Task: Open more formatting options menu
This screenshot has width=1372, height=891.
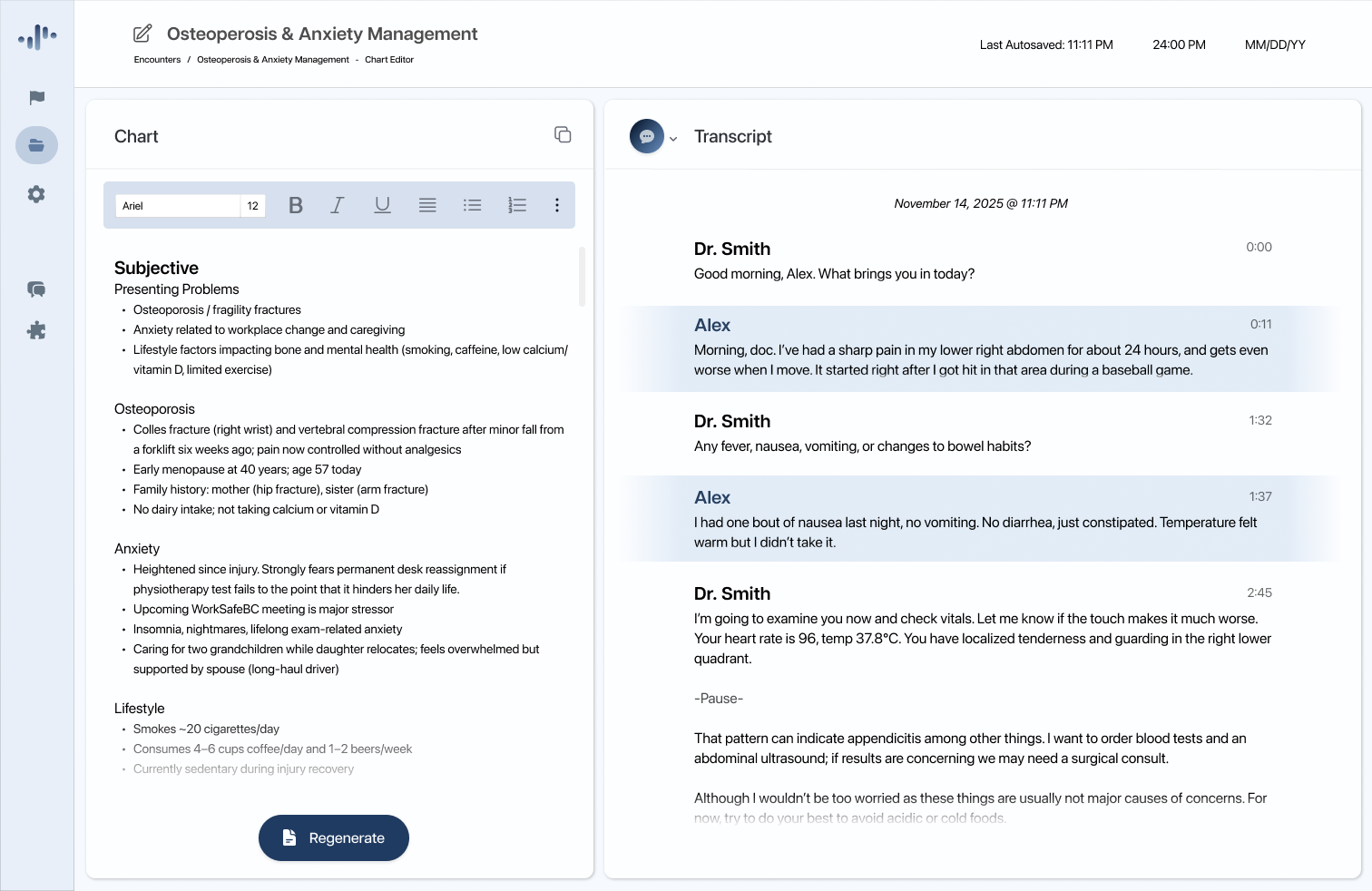Action: coord(557,205)
